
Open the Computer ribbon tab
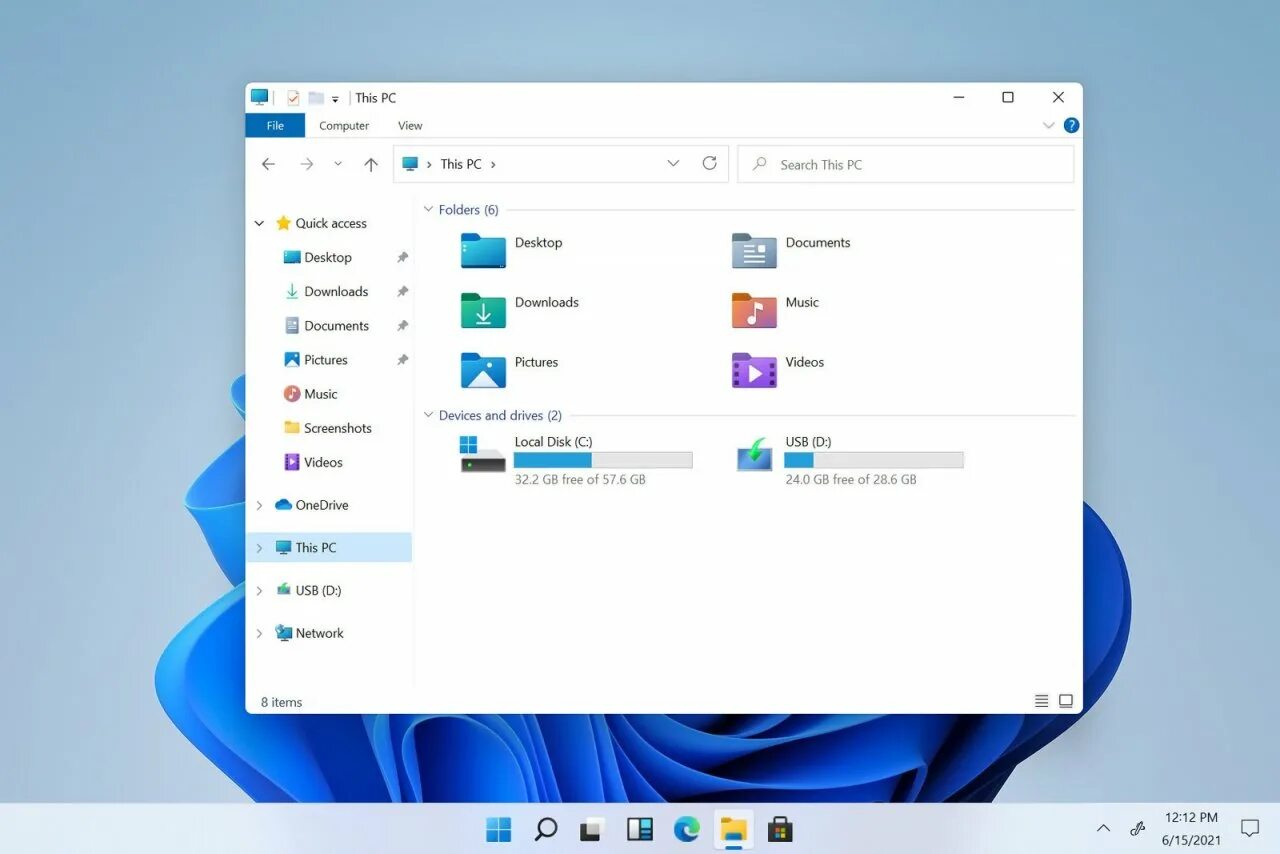[344, 126]
